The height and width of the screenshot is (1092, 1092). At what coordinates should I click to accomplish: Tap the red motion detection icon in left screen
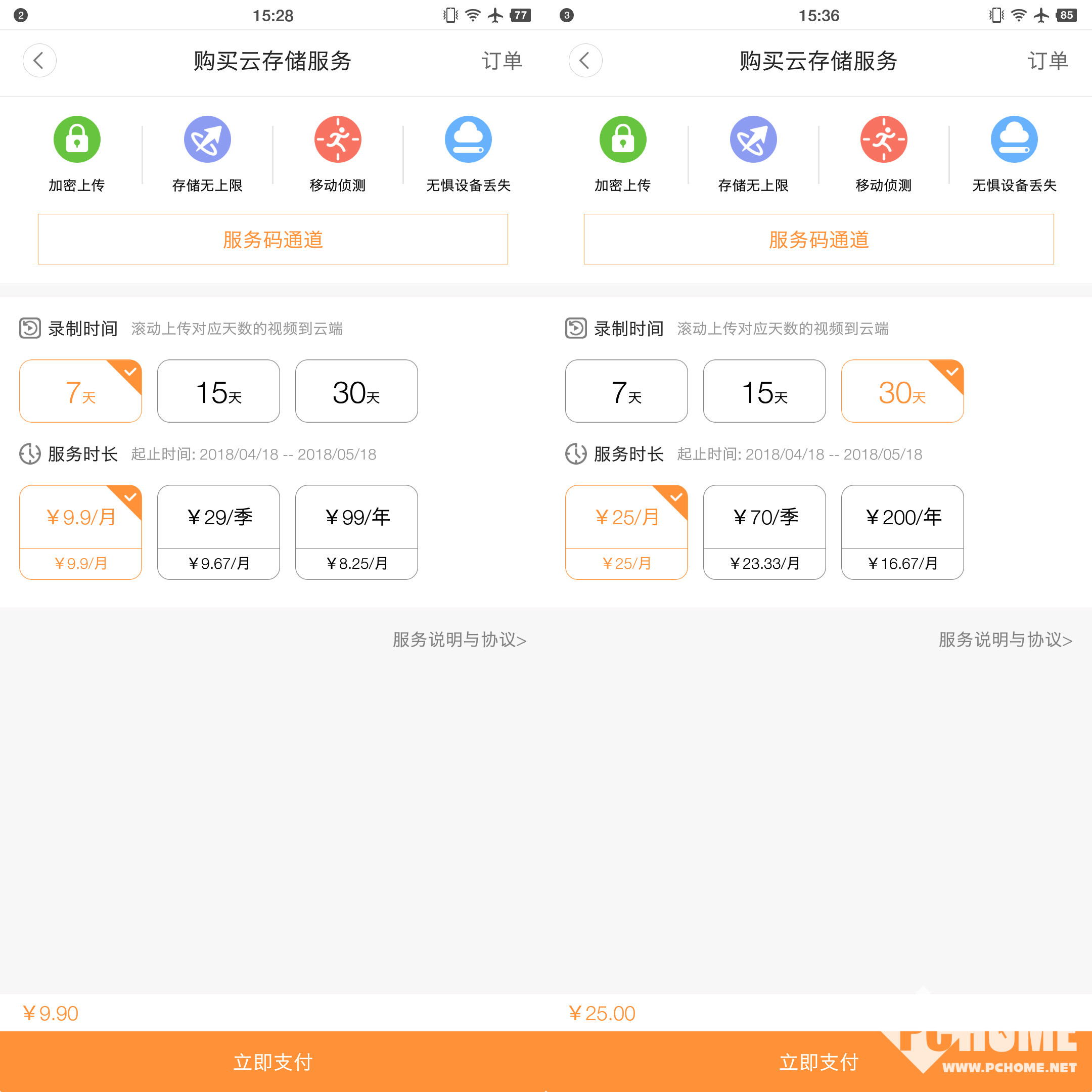(x=337, y=139)
